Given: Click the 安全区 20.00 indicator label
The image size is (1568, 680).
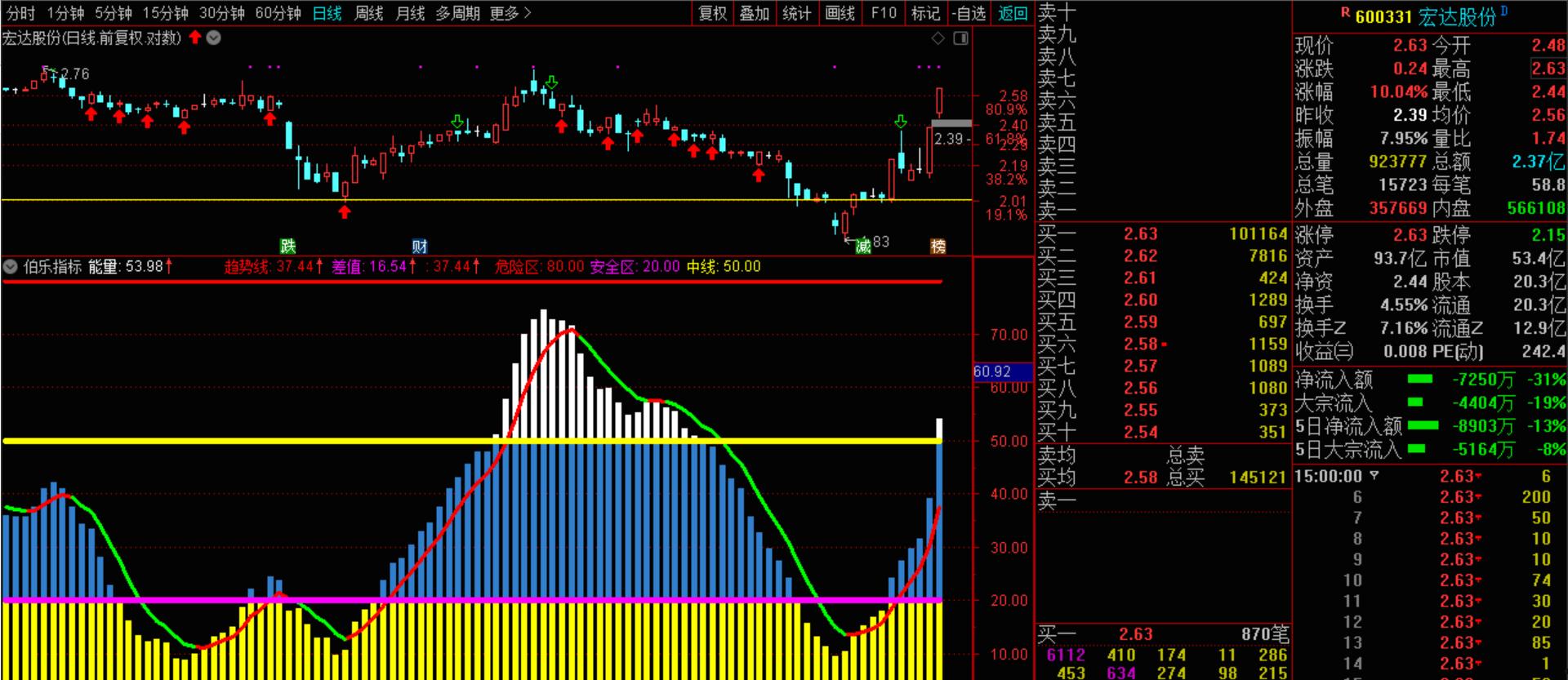Looking at the screenshot, I should pos(635,266).
